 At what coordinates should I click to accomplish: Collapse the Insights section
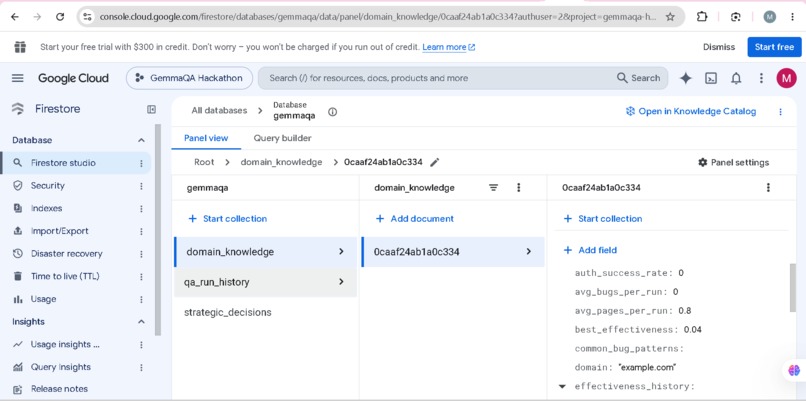click(x=141, y=322)
